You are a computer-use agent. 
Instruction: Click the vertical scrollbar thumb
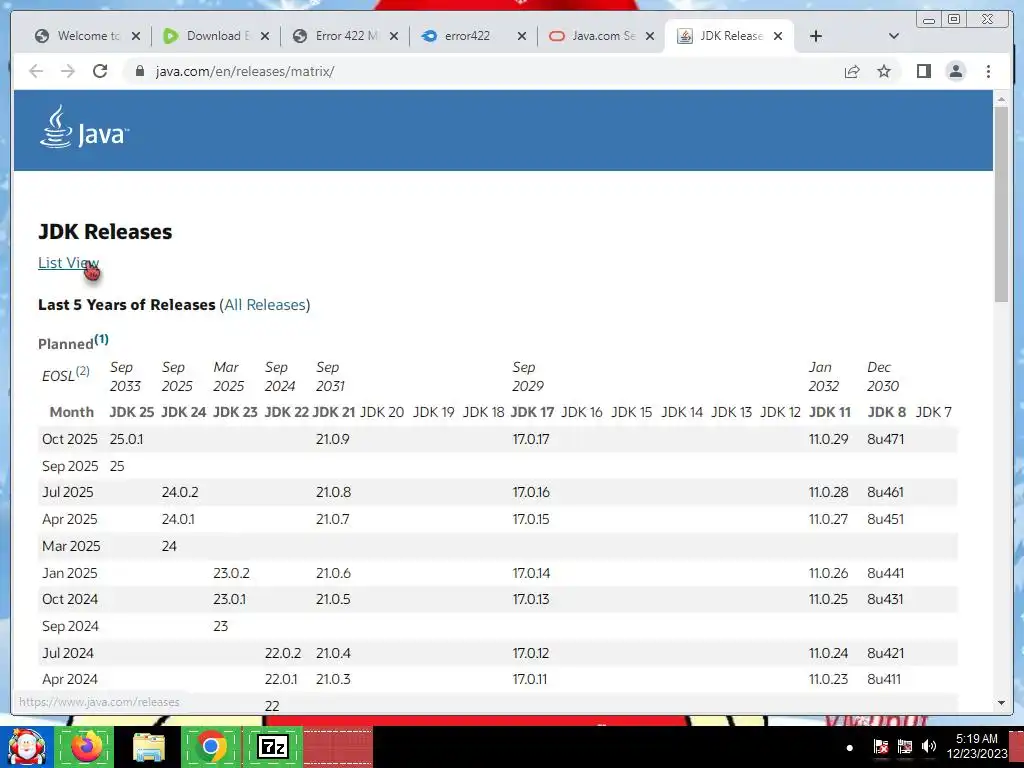click(1001, 204)
